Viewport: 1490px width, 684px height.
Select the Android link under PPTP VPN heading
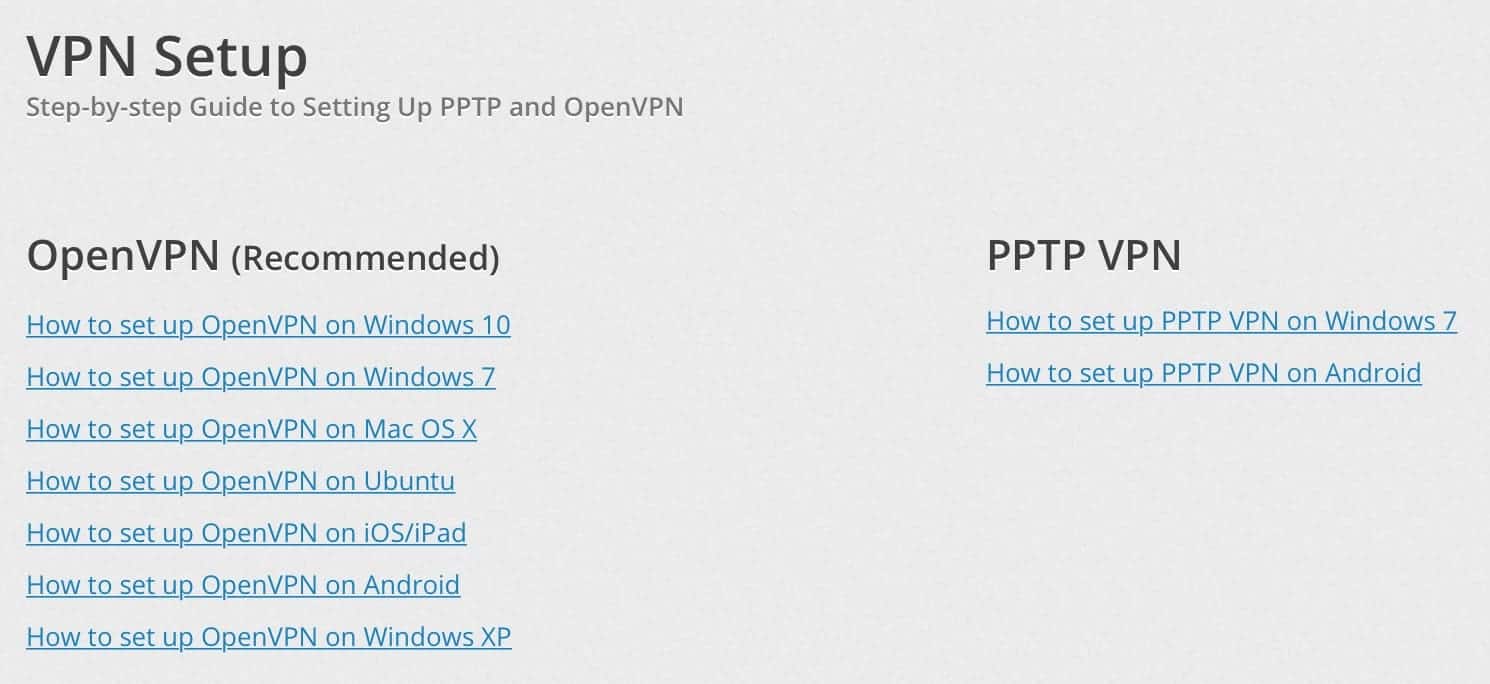[x=1203, y=373]
